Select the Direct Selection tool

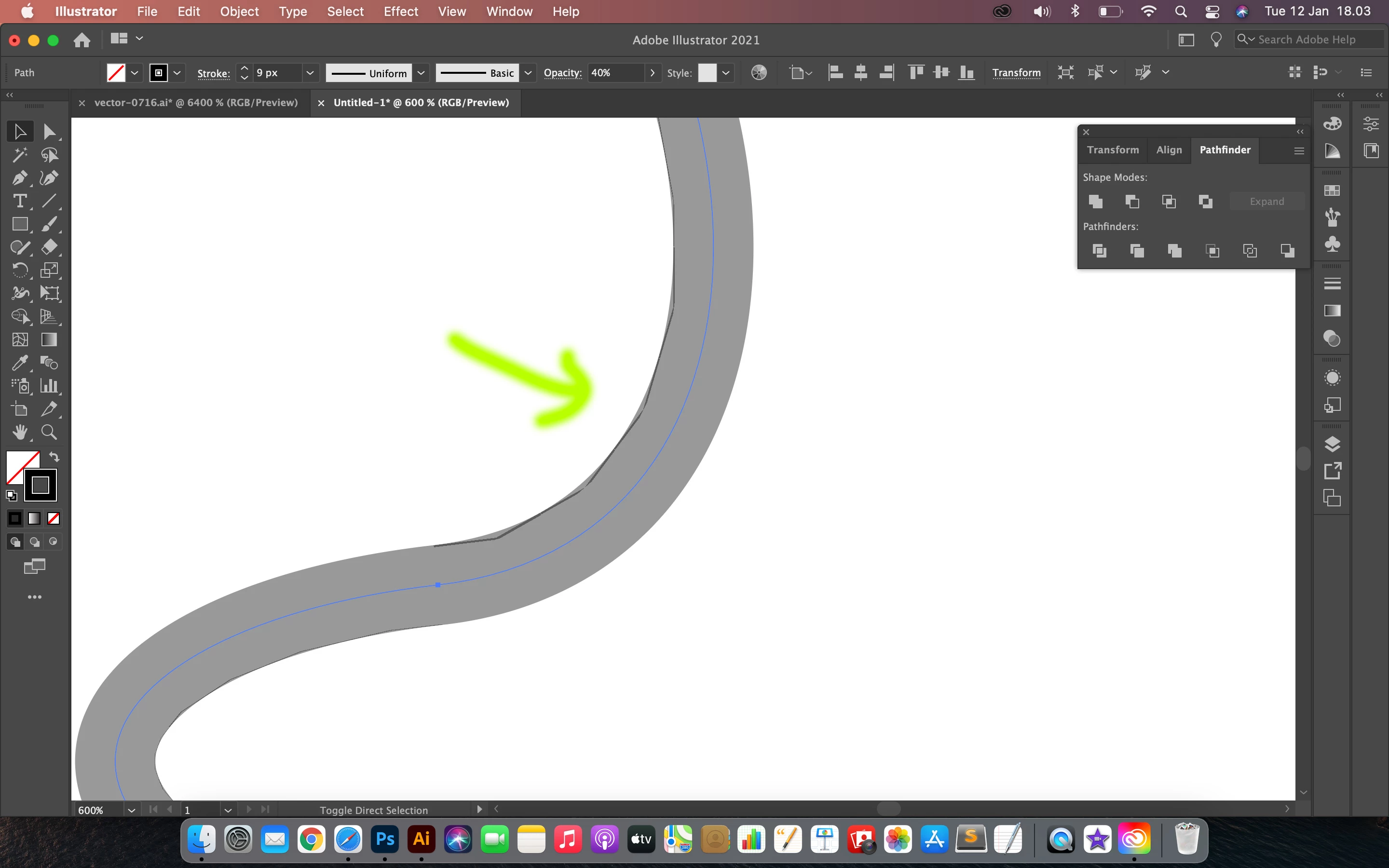(x=49, y=132)
